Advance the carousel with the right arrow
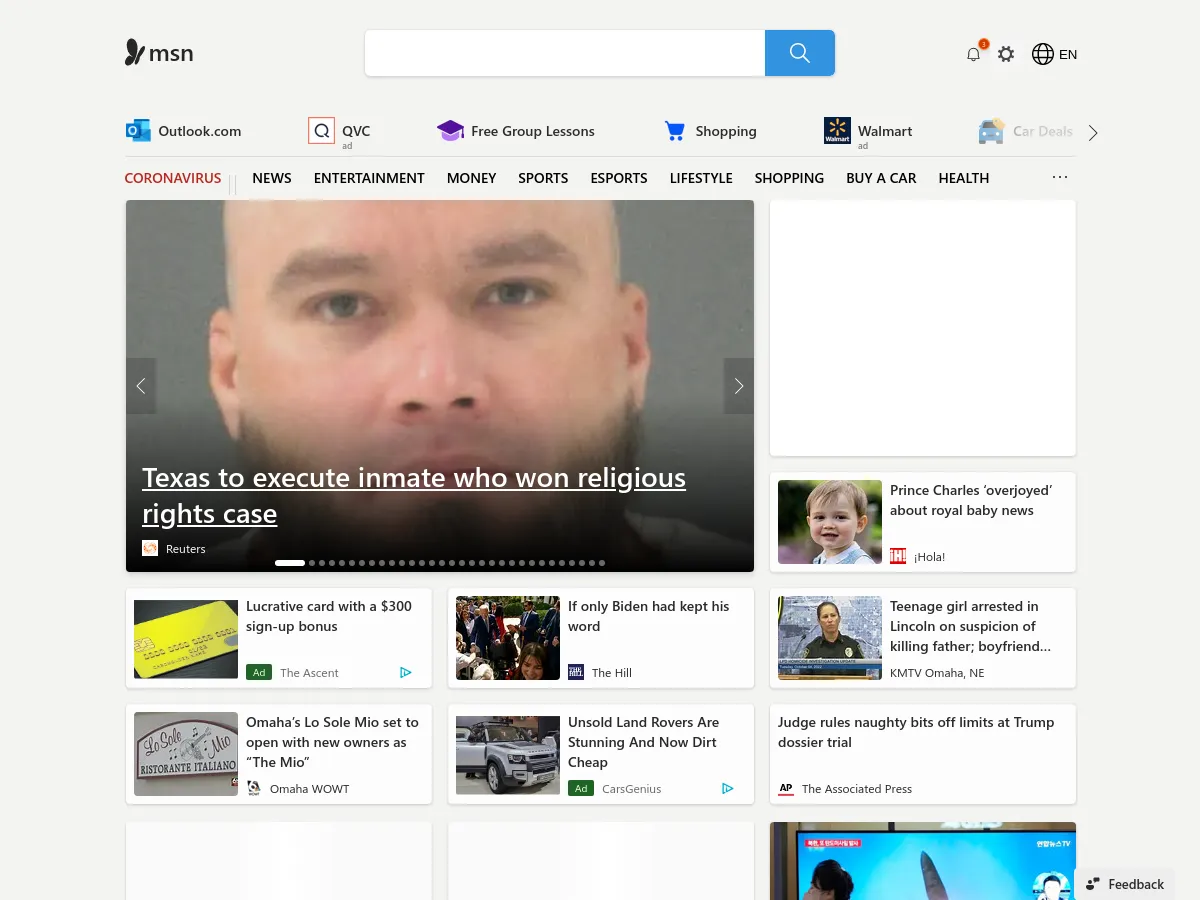 point(738,386)
